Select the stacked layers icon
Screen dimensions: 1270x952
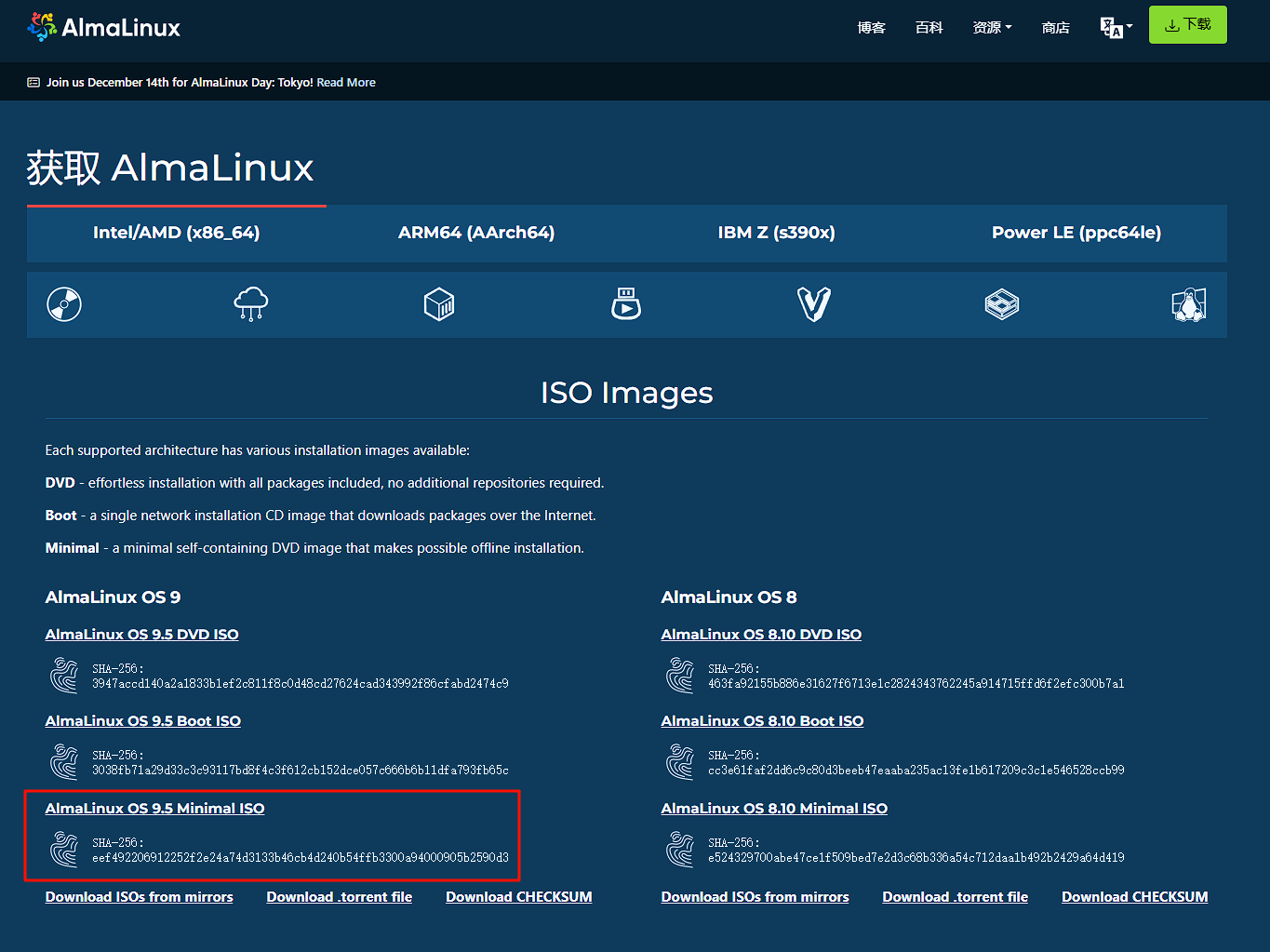pos(1002,304)
